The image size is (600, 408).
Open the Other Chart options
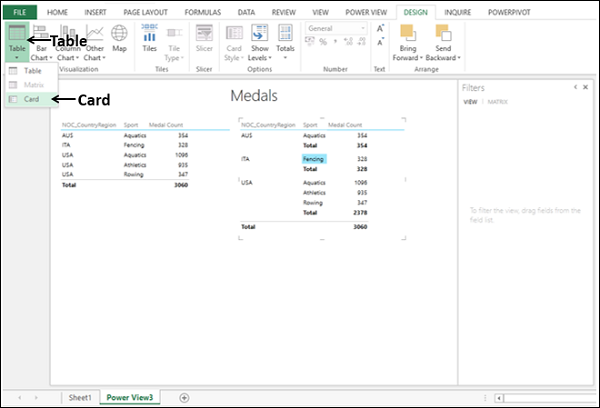94,46
